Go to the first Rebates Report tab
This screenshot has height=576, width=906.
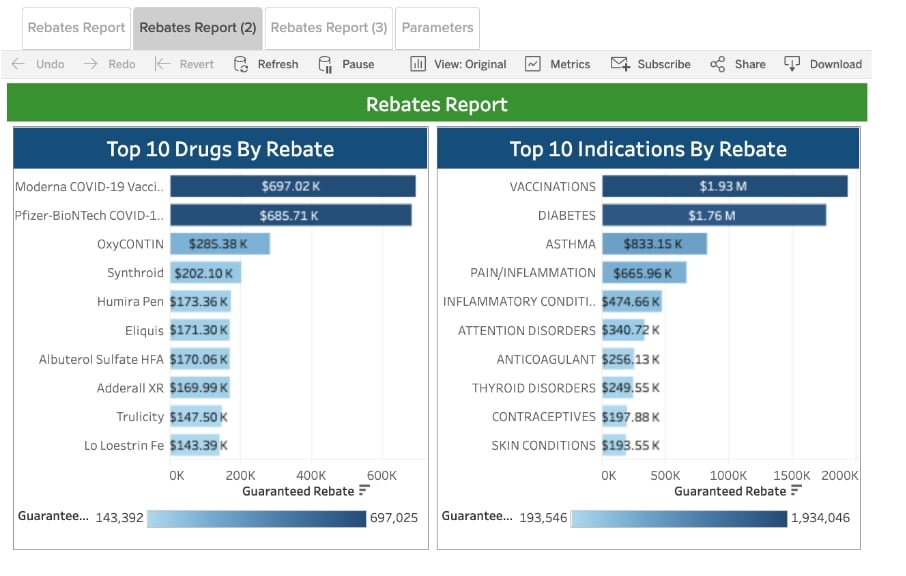pos(76,28)
